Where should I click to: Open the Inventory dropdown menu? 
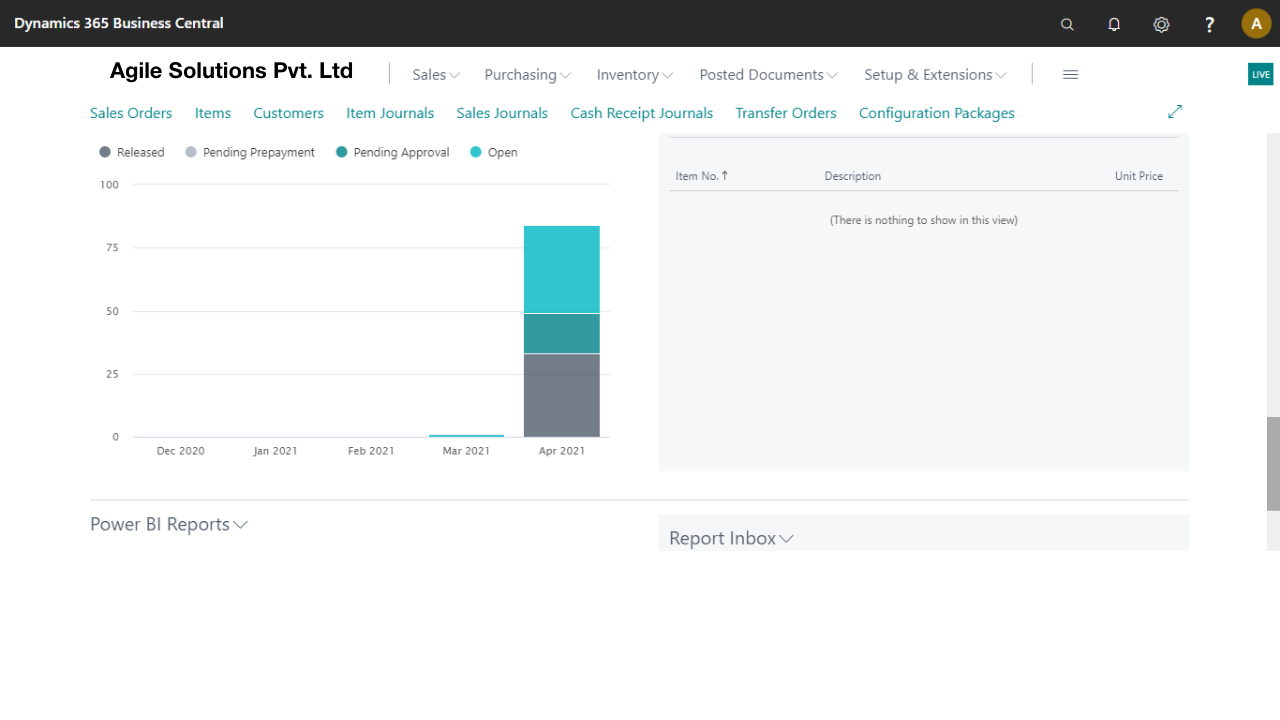click(x=635, y=75)
